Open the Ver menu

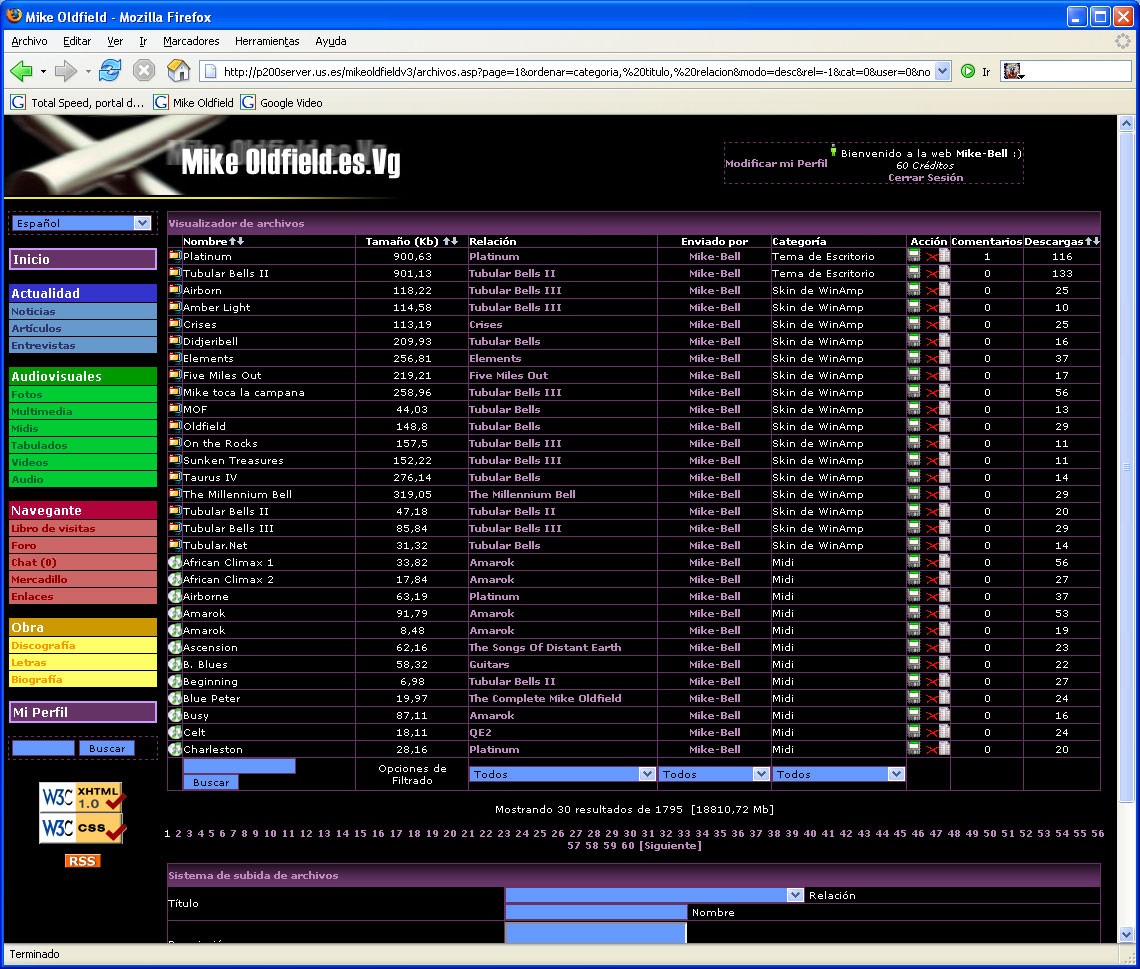[115, 41]
